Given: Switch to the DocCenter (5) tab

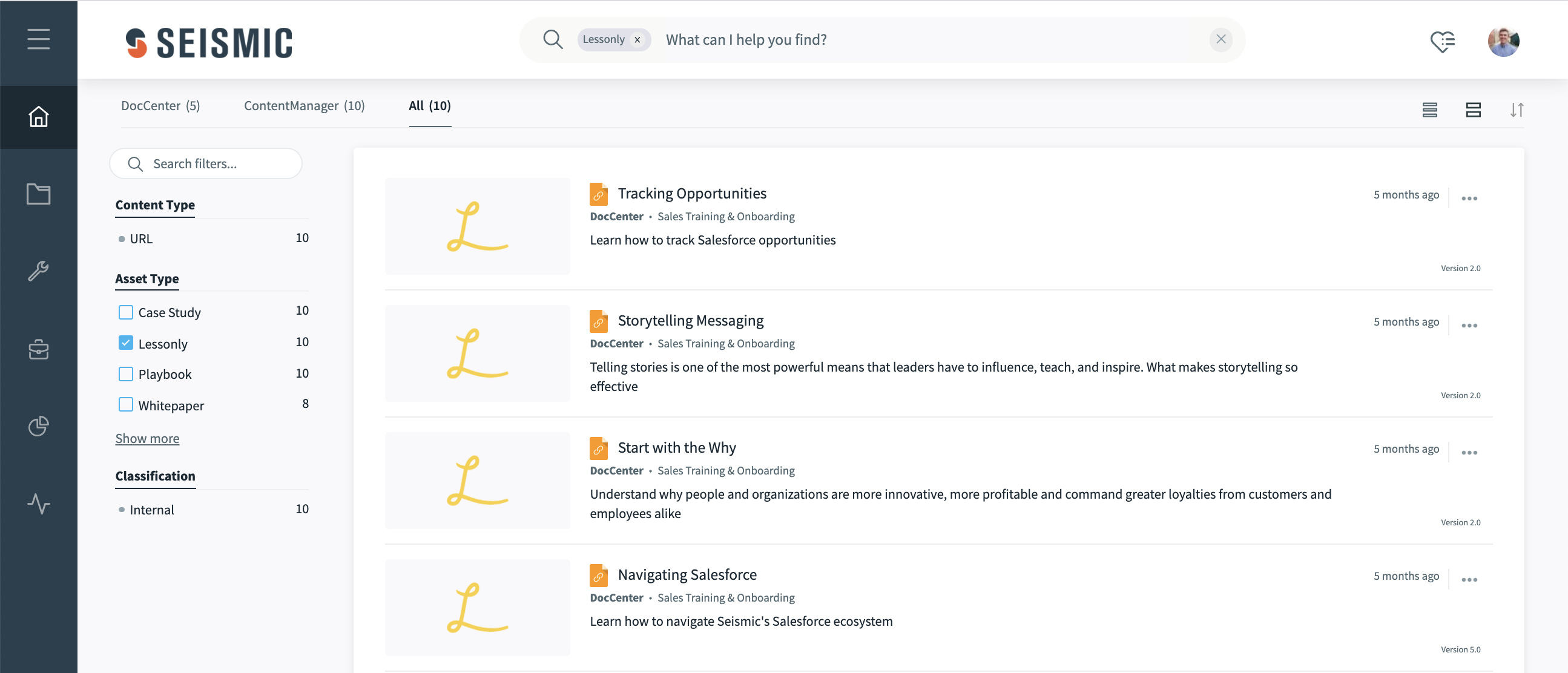Looking at the screenshot, I should pos(160,106).
